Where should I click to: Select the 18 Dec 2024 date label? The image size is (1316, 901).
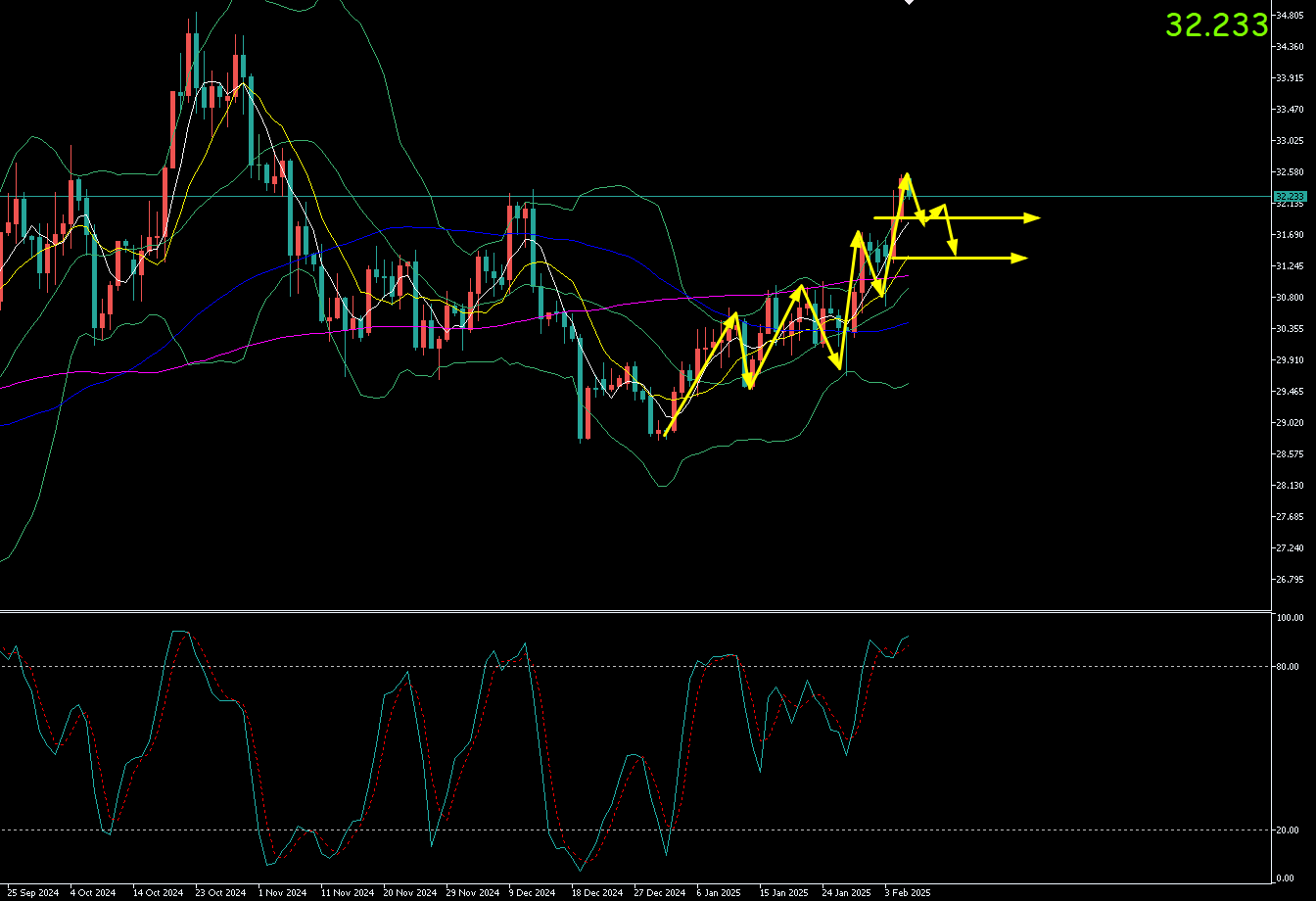pos(597,893)
